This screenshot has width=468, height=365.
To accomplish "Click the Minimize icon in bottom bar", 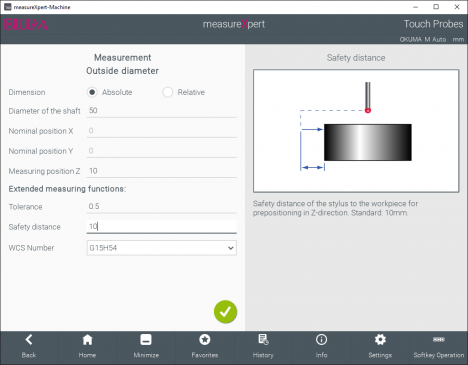I will 146,340.
